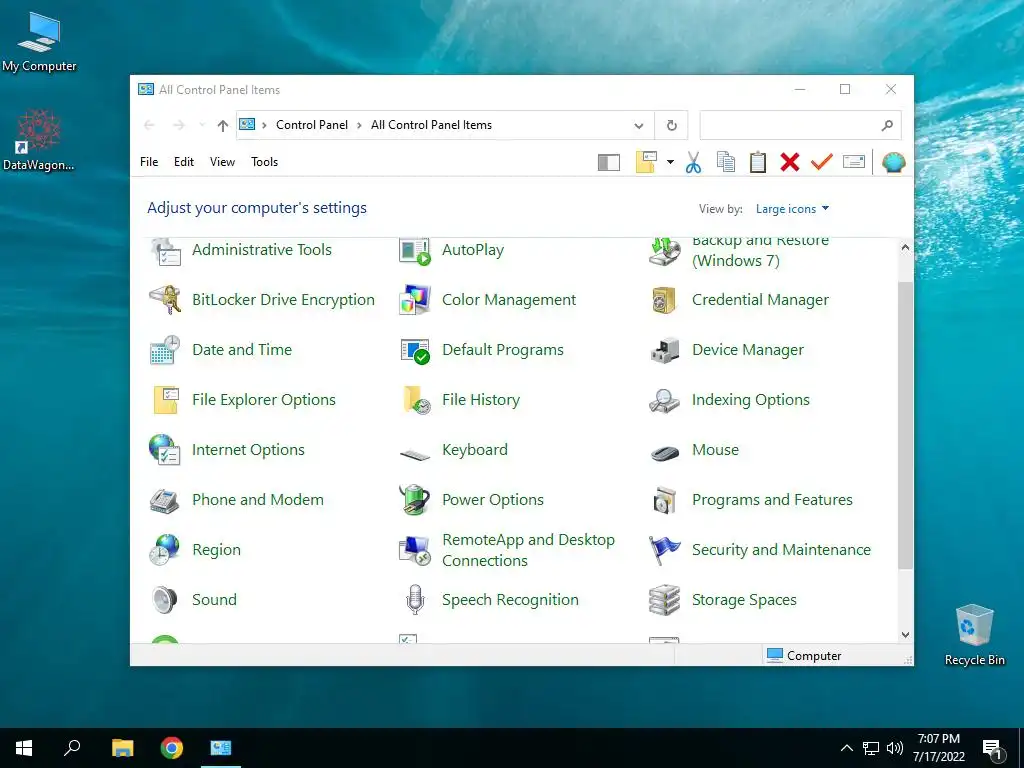The width and height of the screenshot is (1024, 768).
Task: Launch Chrome from the taskbar
Action: pyautogui.click(x=172, y=748)
